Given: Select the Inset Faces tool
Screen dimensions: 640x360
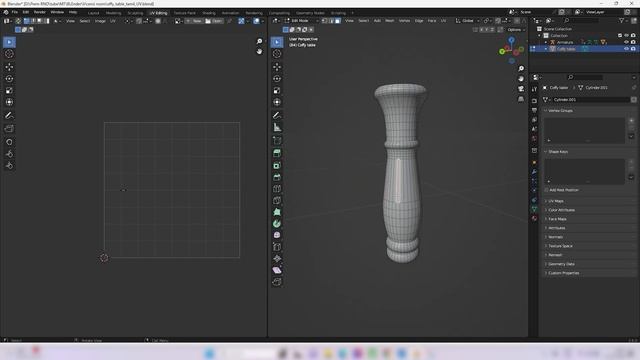Looking at the screenshot, I should pos(277,165).
